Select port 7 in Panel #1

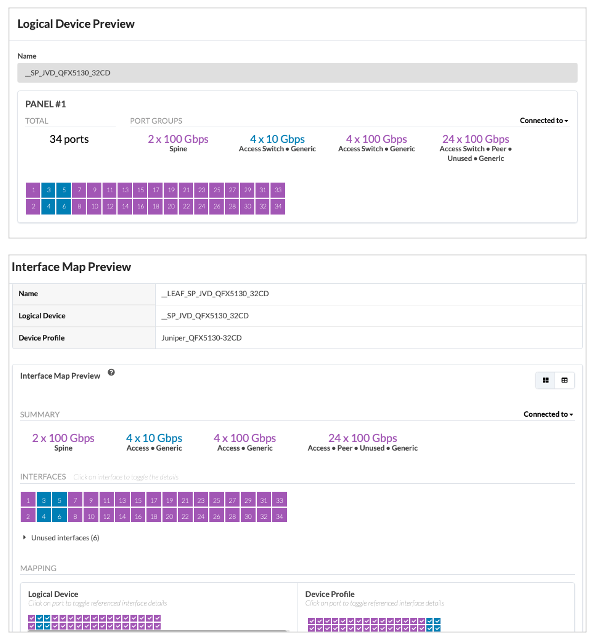79,190
